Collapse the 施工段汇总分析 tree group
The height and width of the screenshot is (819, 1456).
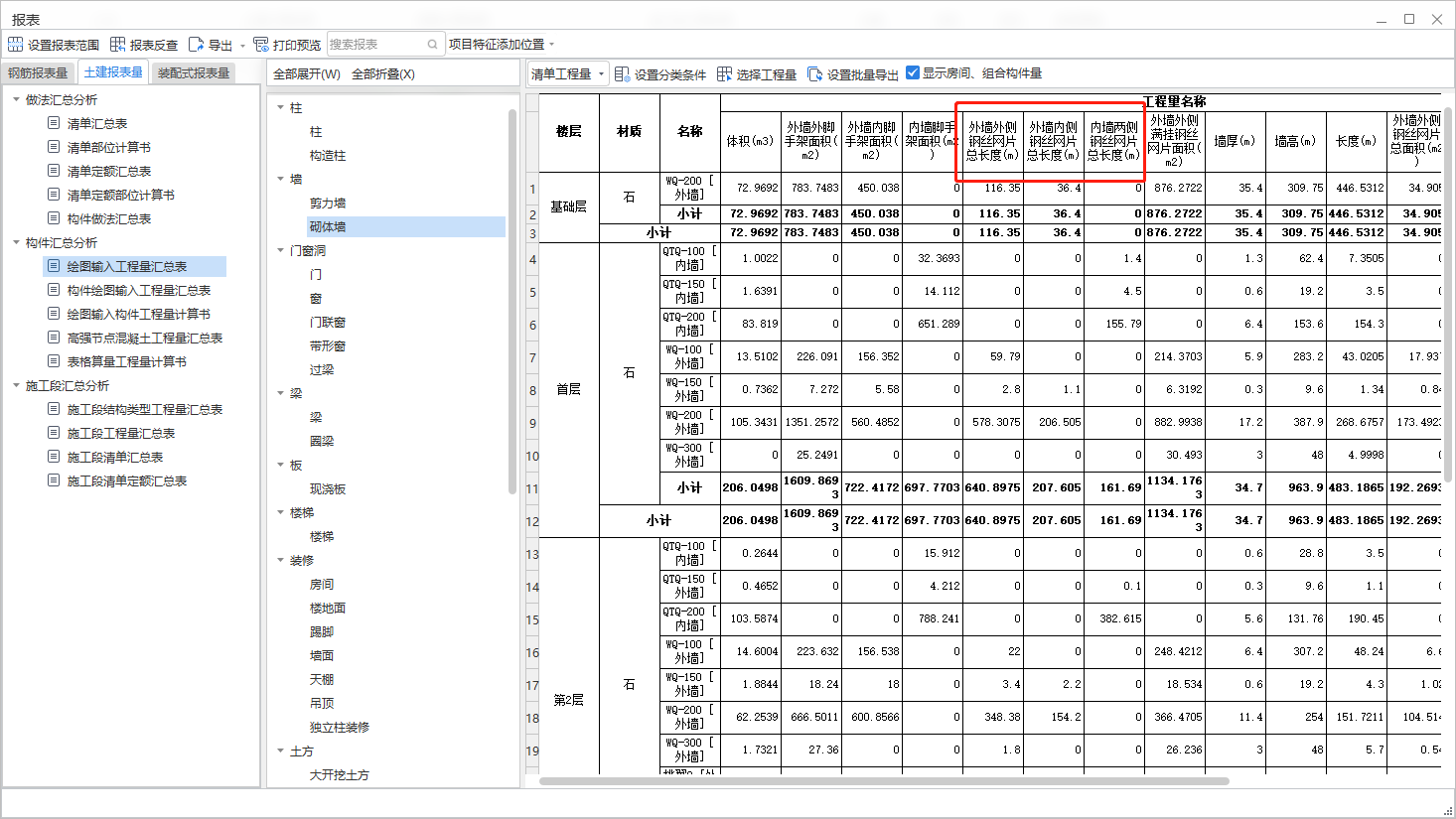click(x=17, y=385)
